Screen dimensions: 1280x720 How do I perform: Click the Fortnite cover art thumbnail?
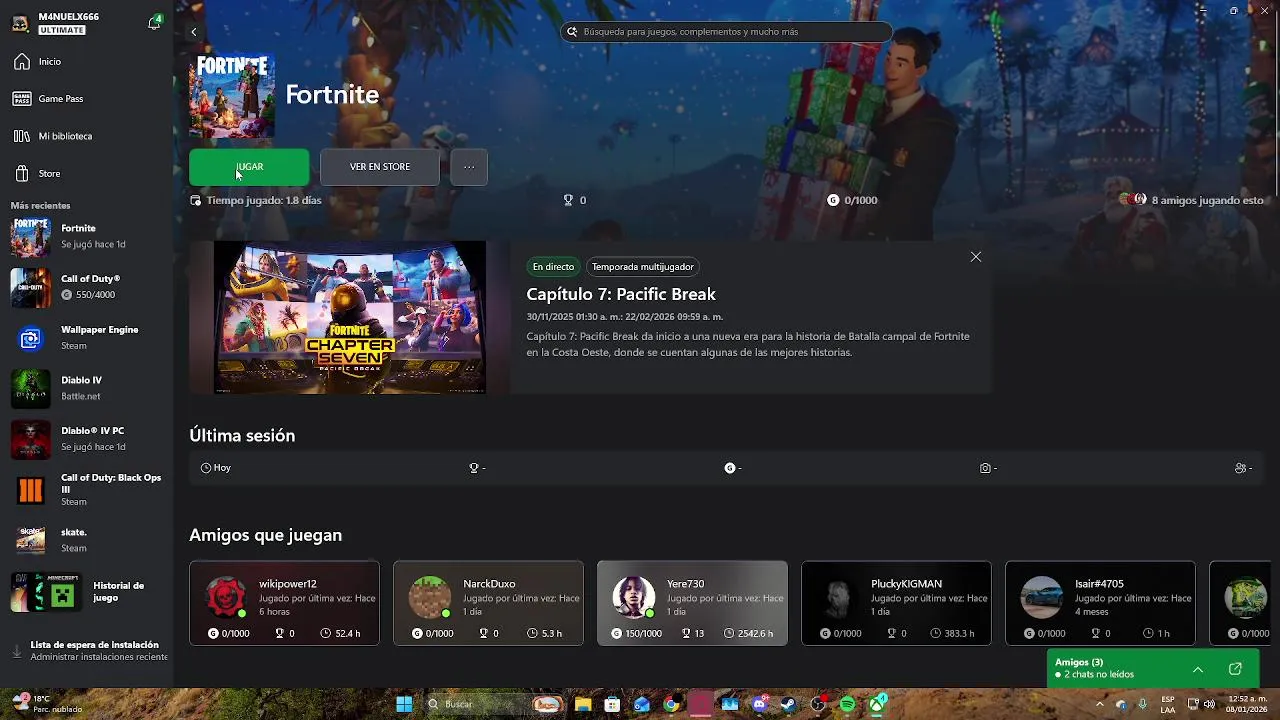click(232, 96)
